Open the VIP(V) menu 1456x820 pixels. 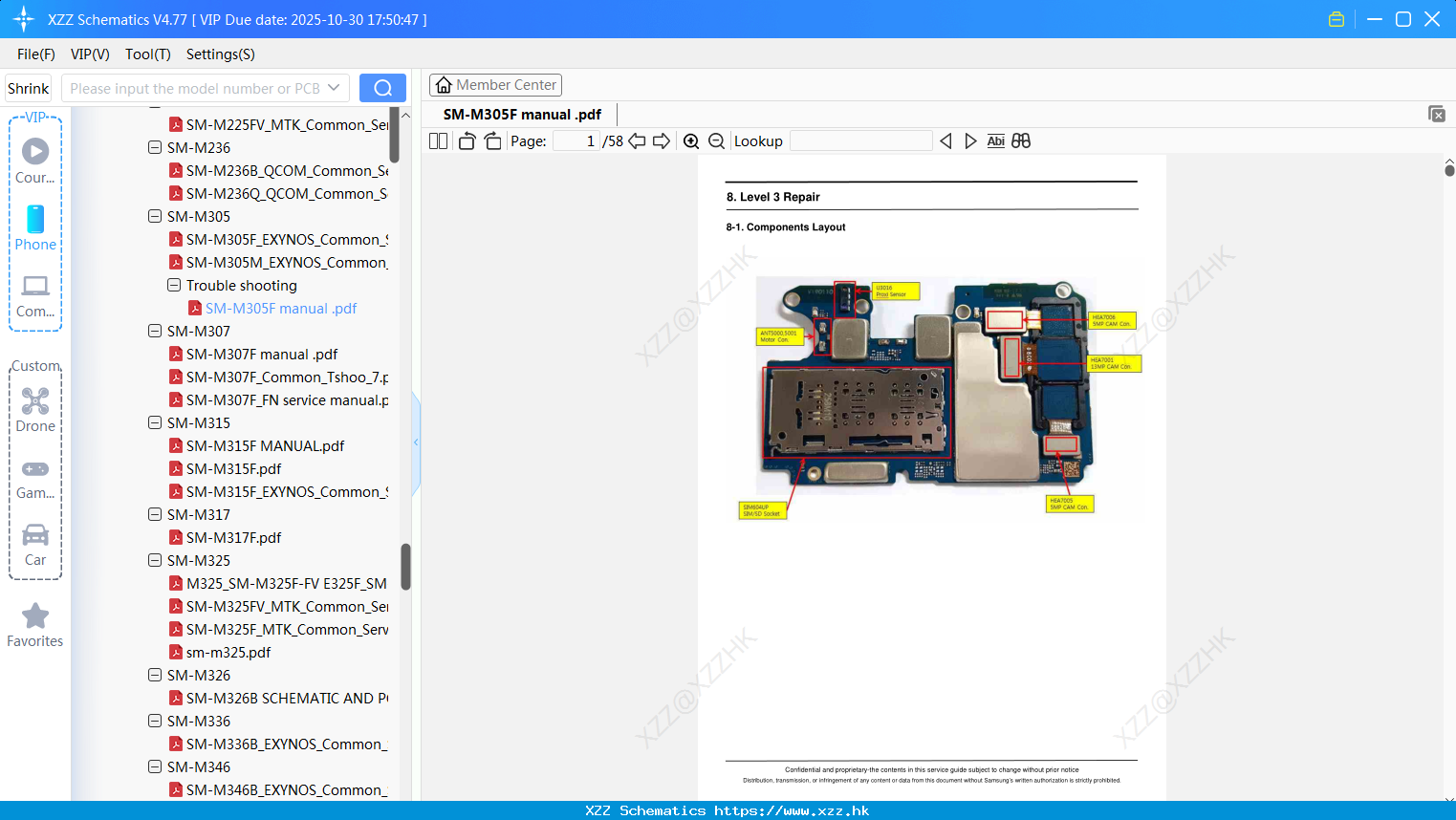[x=90, y=54]
